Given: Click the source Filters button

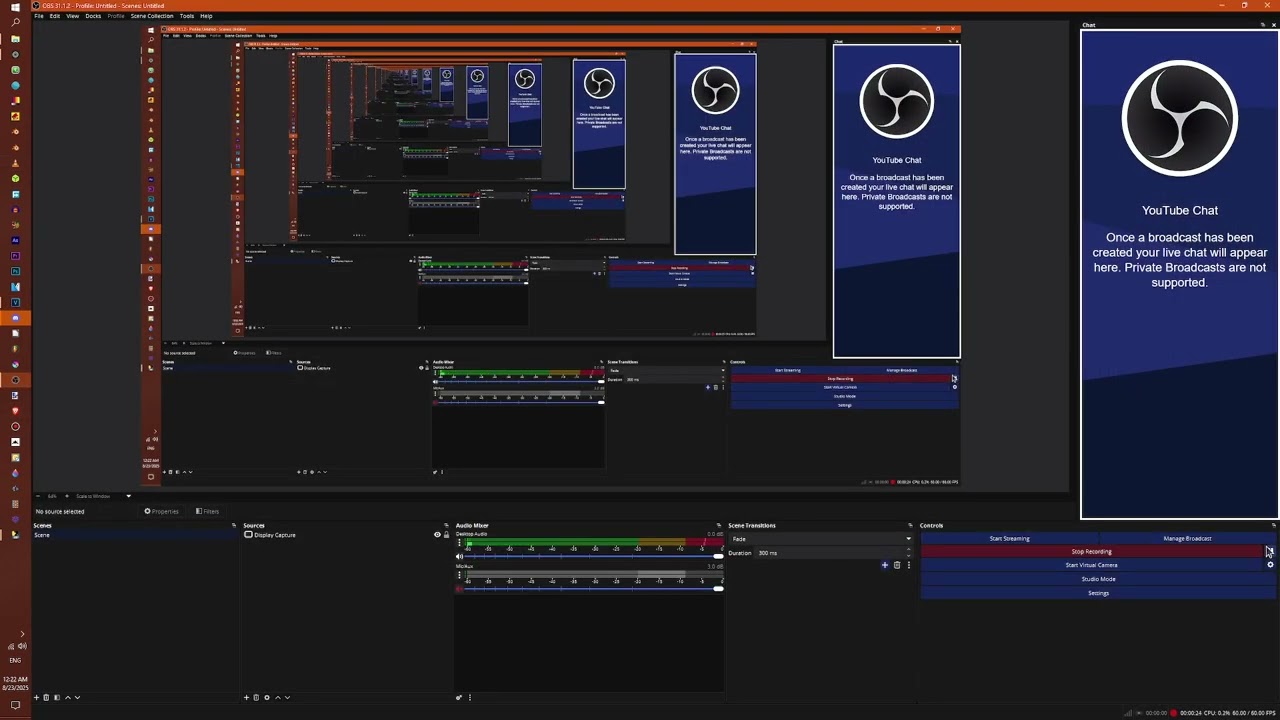Looking at the screenshot, I should (207, 511).
